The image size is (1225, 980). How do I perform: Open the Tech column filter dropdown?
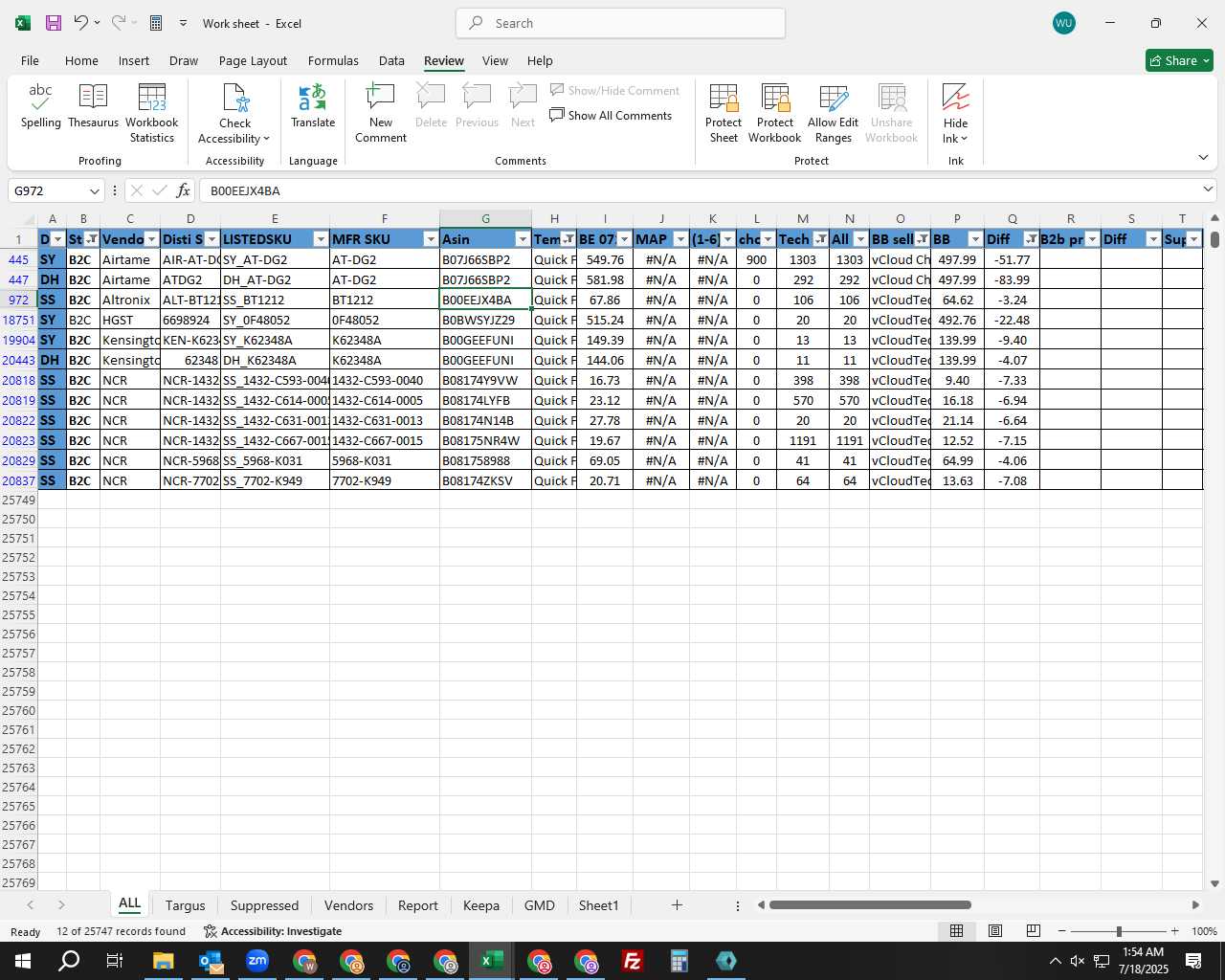821,239
